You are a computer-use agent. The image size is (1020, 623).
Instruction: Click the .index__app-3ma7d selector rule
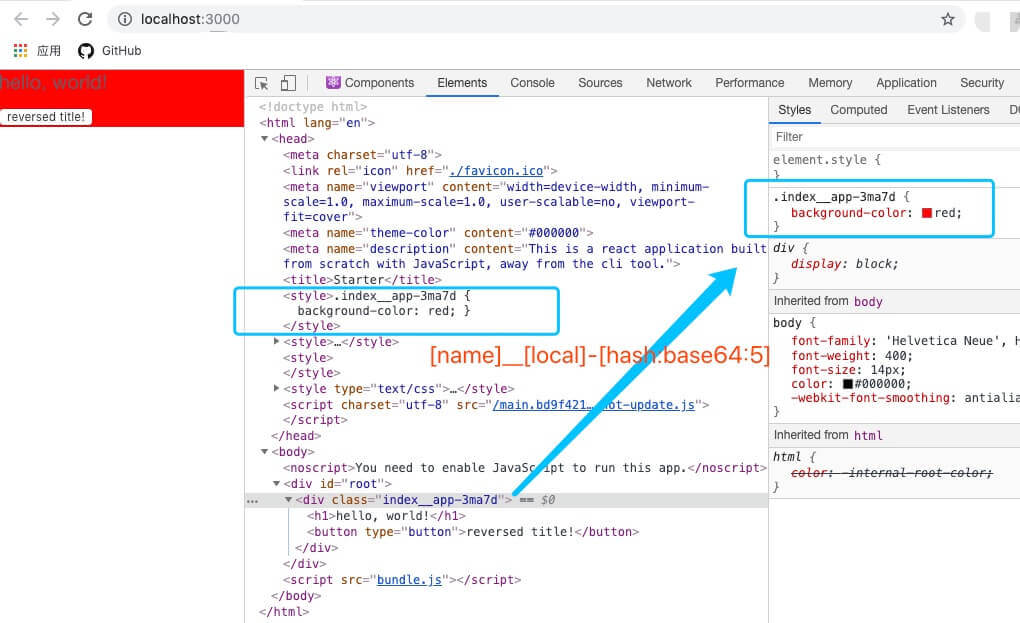(834, 197)
